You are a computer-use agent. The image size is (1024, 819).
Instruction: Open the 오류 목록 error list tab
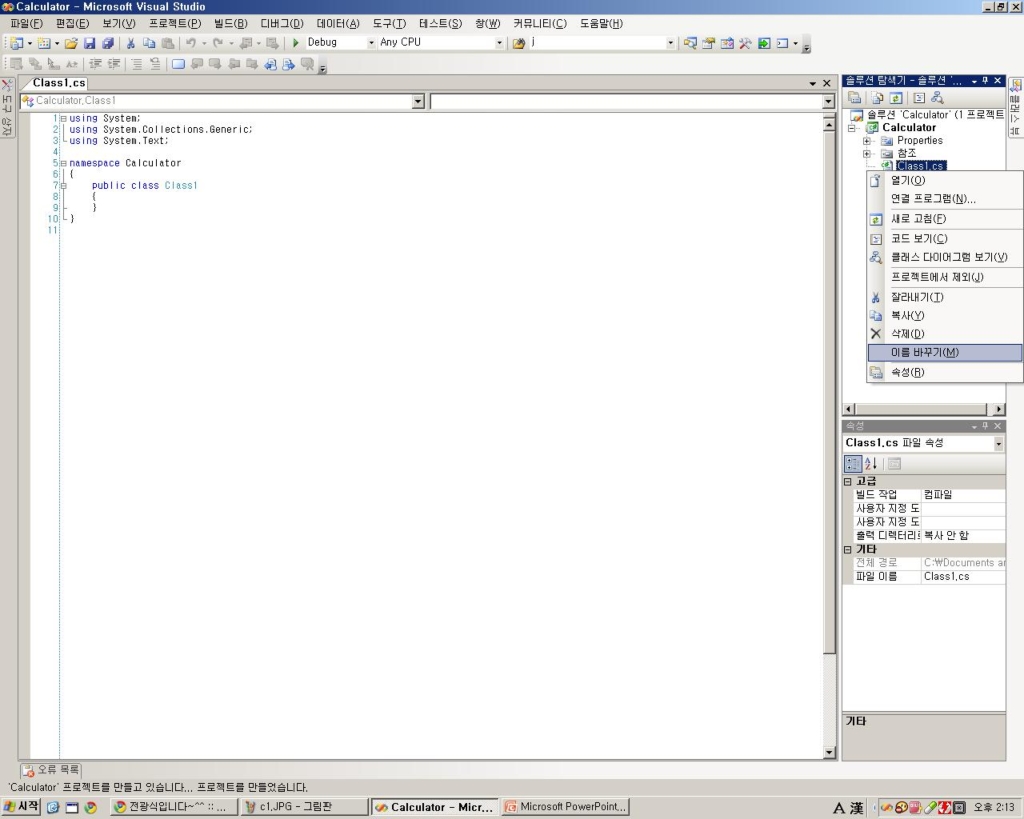point(51,770)
